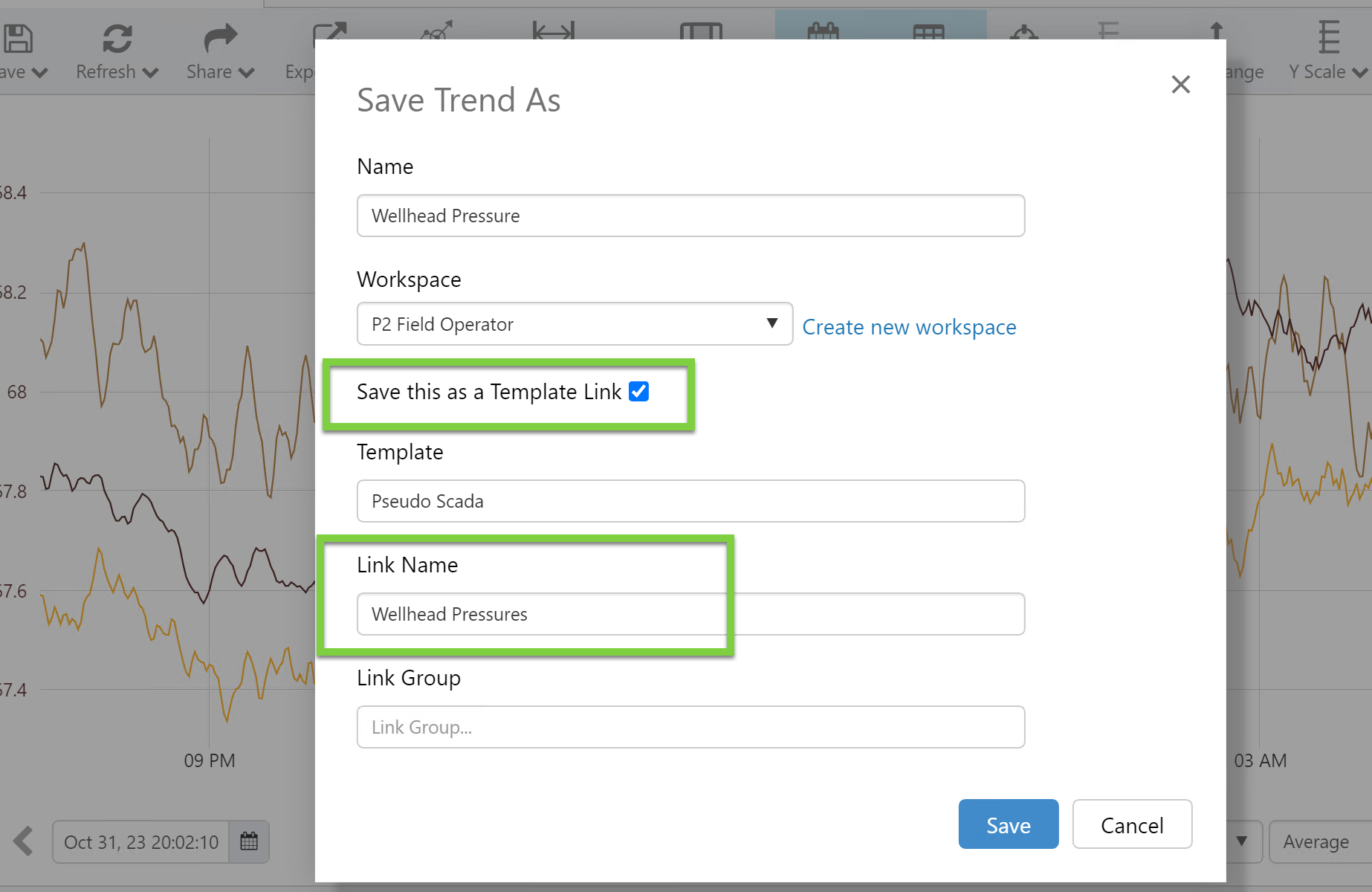1372x892 pixels.
Task: Go back in time with left chevron
Action: point(24,841)
